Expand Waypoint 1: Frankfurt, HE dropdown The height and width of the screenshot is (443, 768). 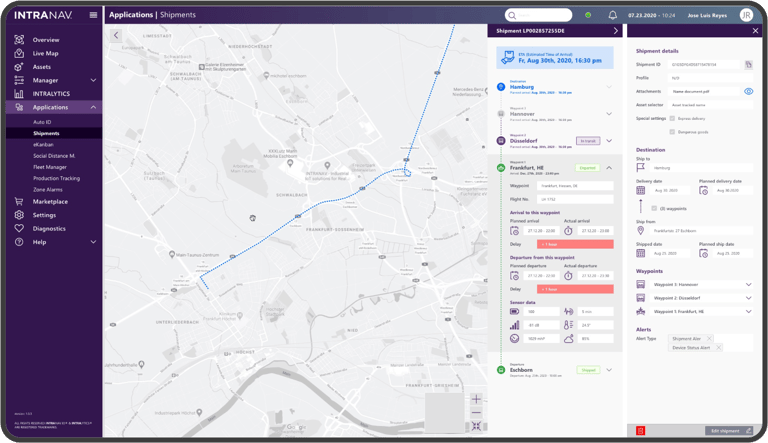click(x=748, y=311)
